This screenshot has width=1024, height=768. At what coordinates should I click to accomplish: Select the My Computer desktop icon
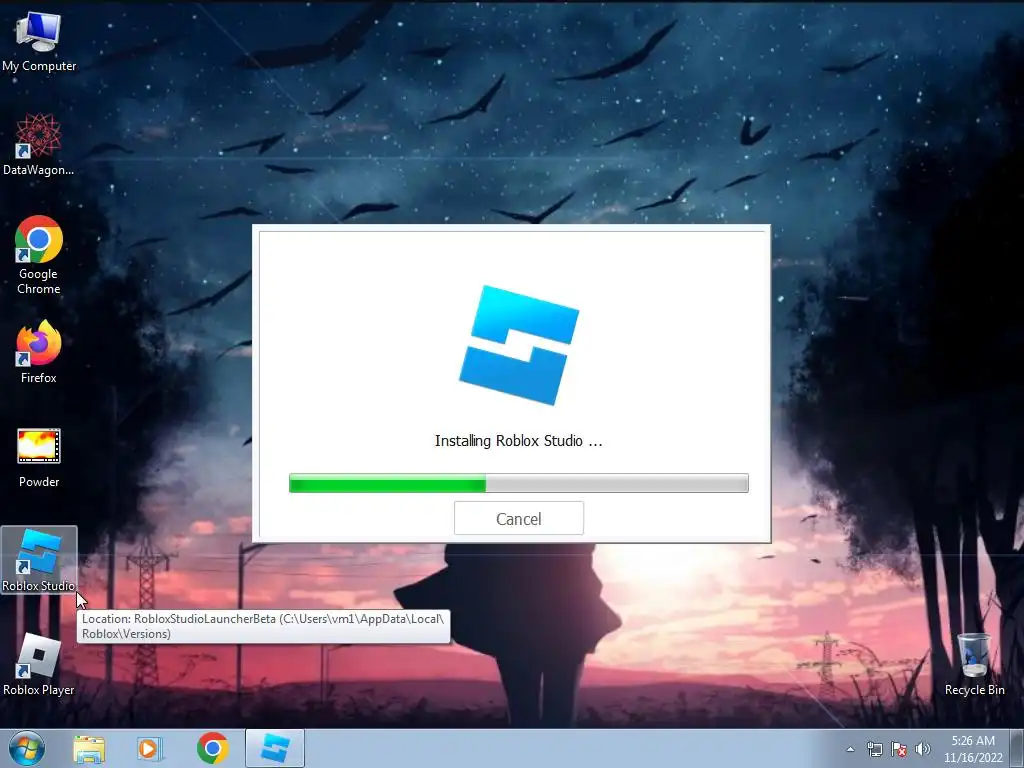click(39, 41)
